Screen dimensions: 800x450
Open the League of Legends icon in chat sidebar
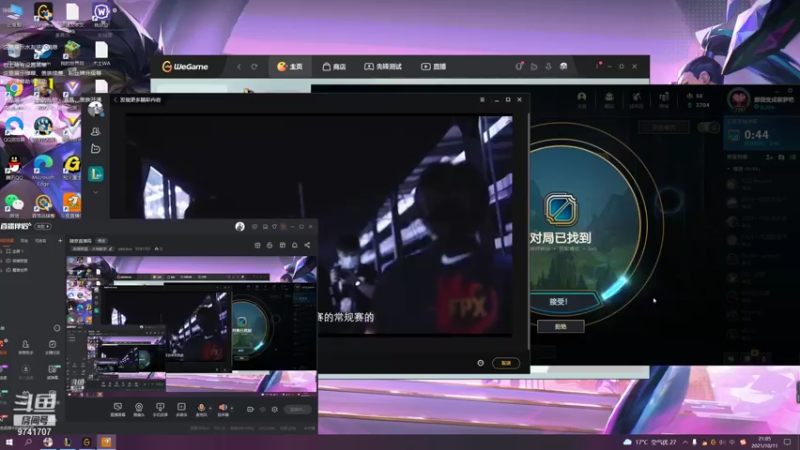(x=95, y=174)
